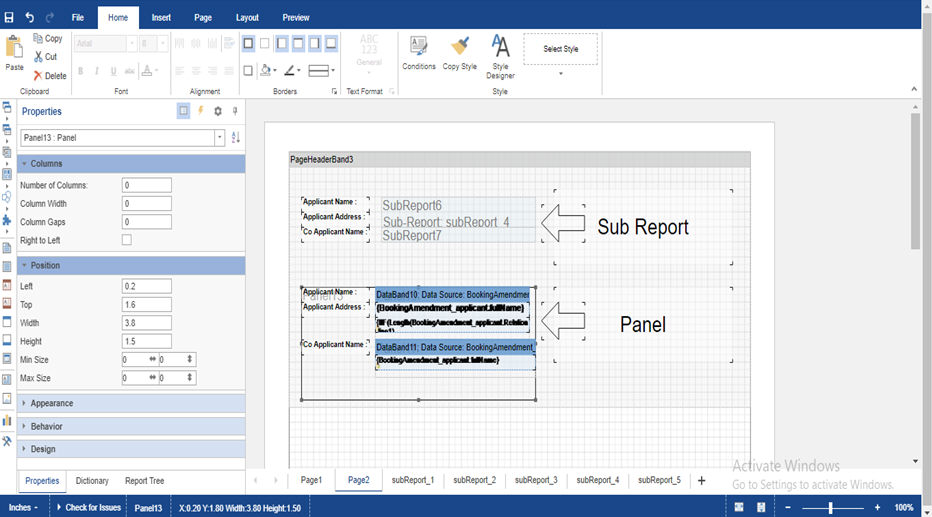Click the wrench tools icon in left toolbox
The height and width of the screenshot is (517, 932).
coord(7,441)
